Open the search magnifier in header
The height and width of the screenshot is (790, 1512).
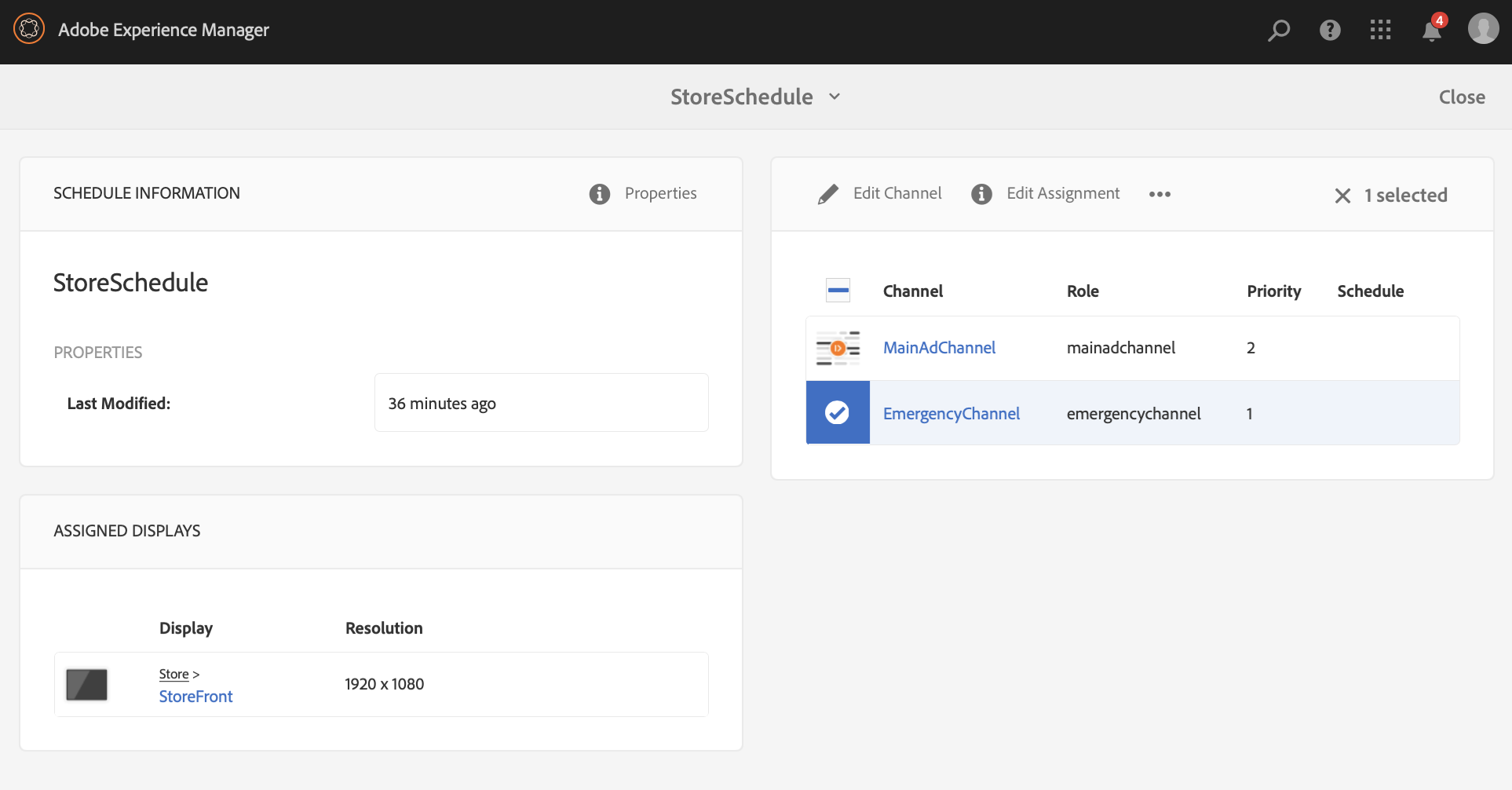tap(1279, 31)
